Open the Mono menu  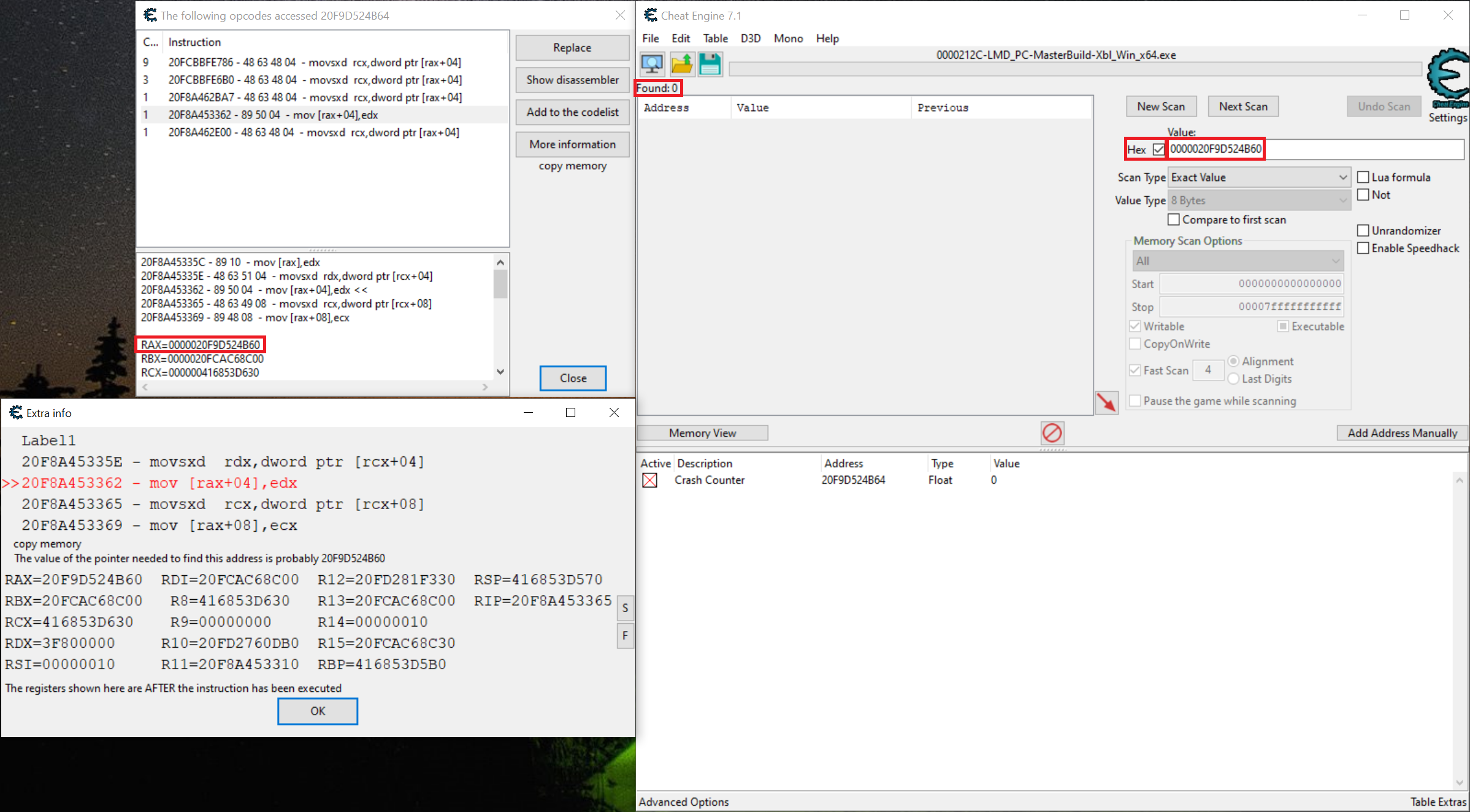(x=788, y=38)
